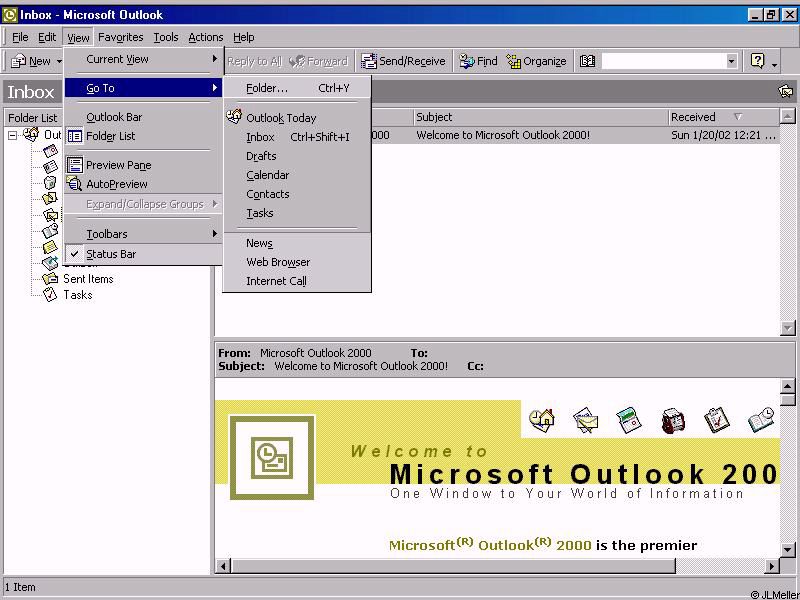Viewport: 800px width, 600px height.
Task: Select Web Browser in Go To submenu
Action: click(297, 262)
